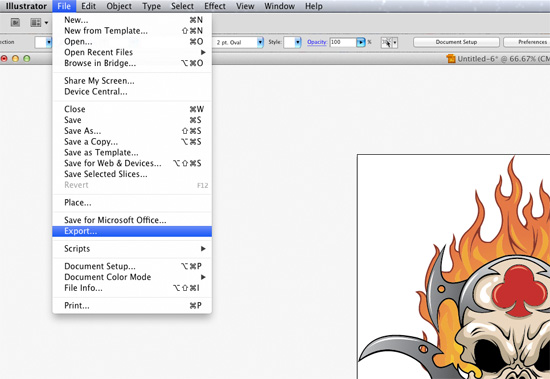Viewport: 550px width, 379px height.
Task: Expand the Document Color Mode submenu
Action: tap(132, 277)
